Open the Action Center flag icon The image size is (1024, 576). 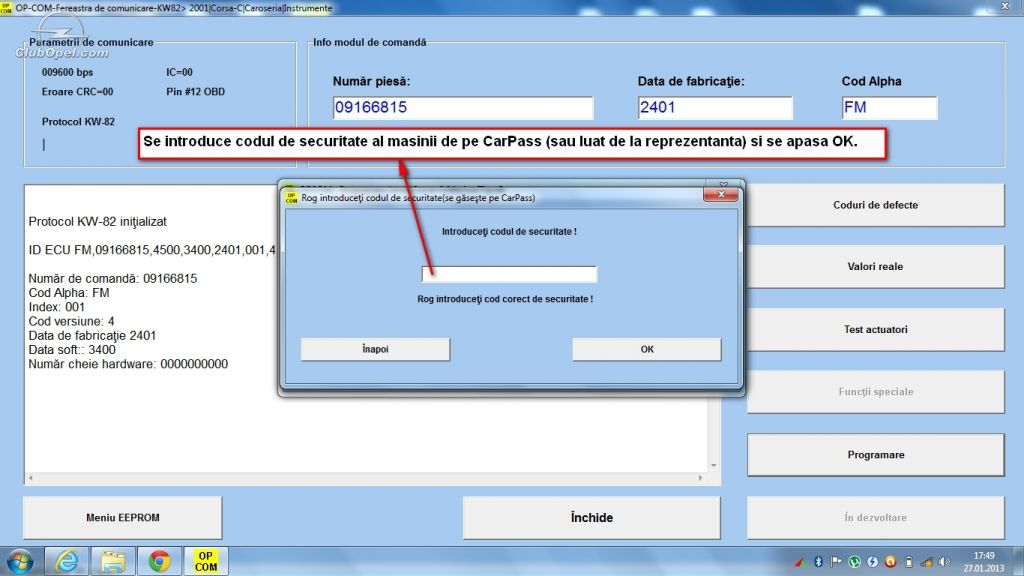pos(836,562)
